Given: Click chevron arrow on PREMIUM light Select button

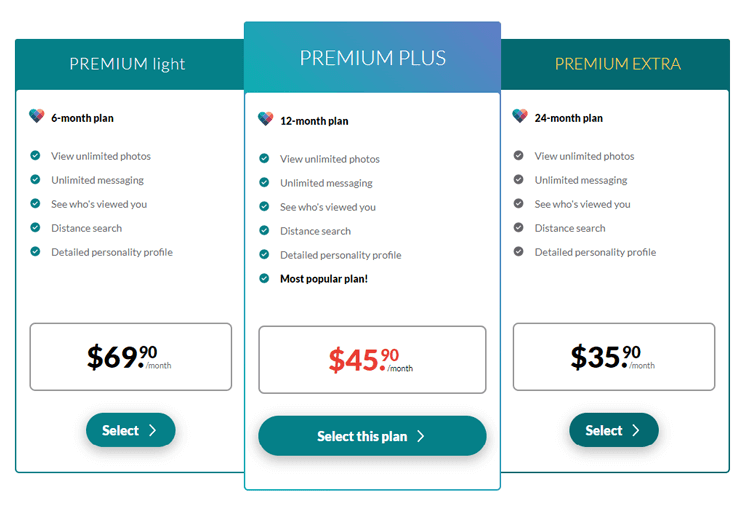Looking at the screenshot, I should 153,430.
